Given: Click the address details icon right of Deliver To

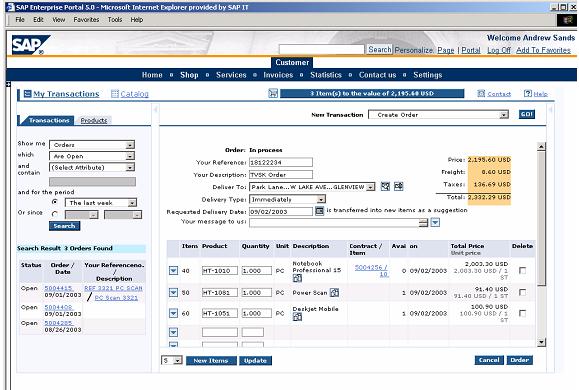Looking at the screenshot, I should tap(398, 186).
